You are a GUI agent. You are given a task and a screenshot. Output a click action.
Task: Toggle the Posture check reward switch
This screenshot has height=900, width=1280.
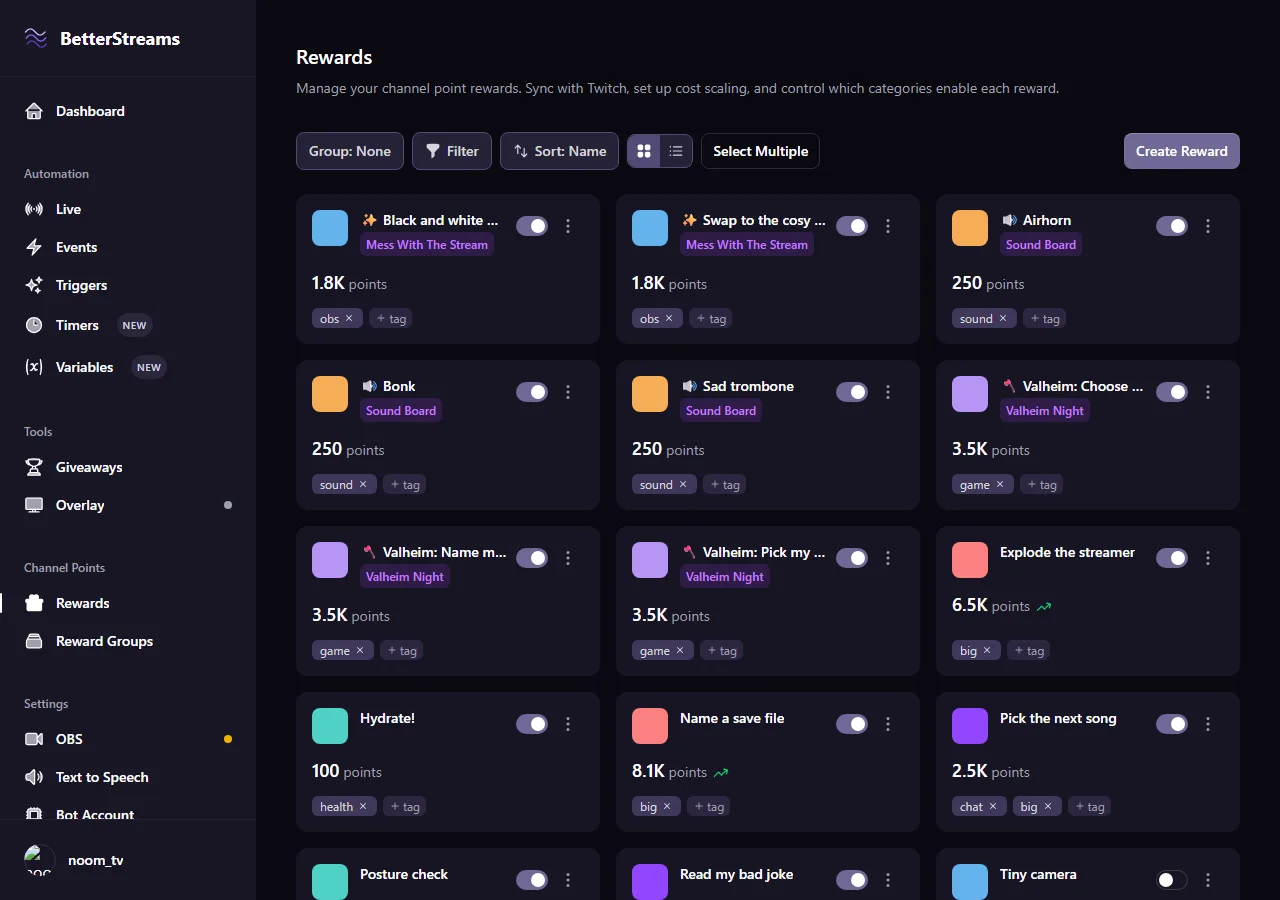(x=532, y=880)
